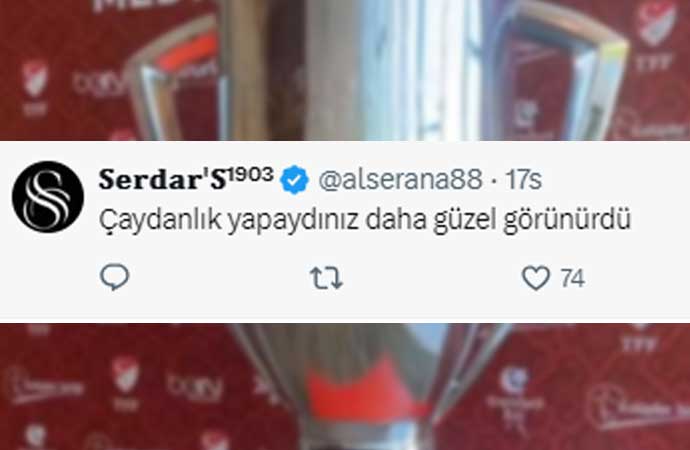This screenshot has height=450, width=690.
Task: Open the tweet via its 17s timestamp
Action: pos(523,179)
